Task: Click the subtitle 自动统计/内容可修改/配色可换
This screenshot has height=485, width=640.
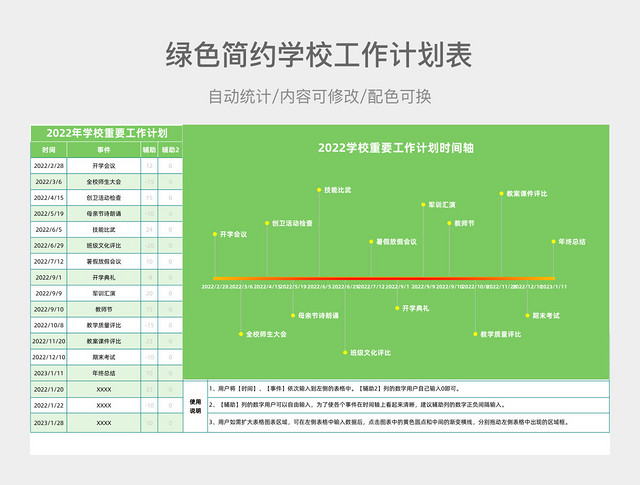Action: tap(320, 97)
